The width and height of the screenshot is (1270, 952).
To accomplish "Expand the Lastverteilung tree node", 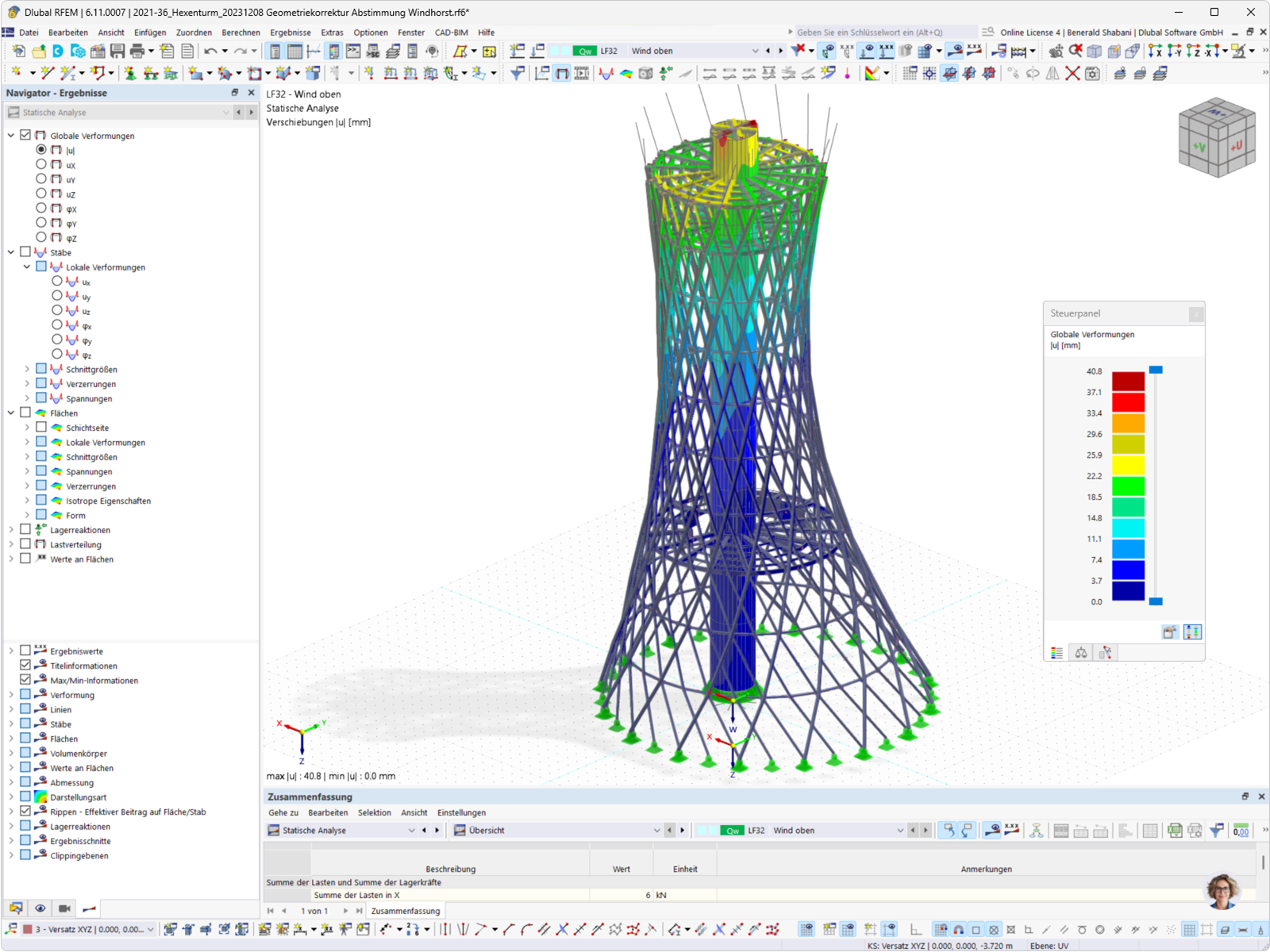I will pos(11,544).
